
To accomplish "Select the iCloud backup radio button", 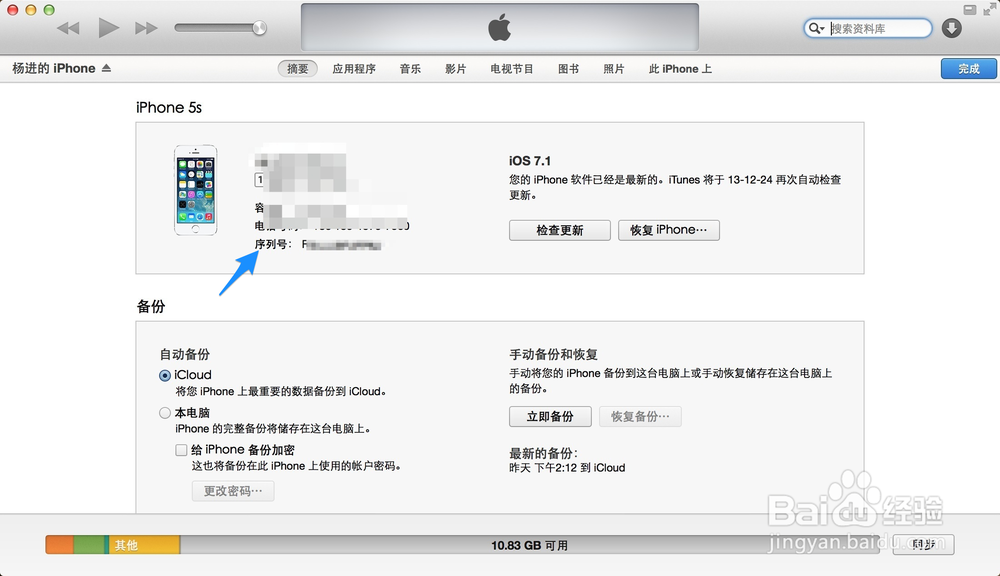I will pyautogui.click(x=165, y=376).
